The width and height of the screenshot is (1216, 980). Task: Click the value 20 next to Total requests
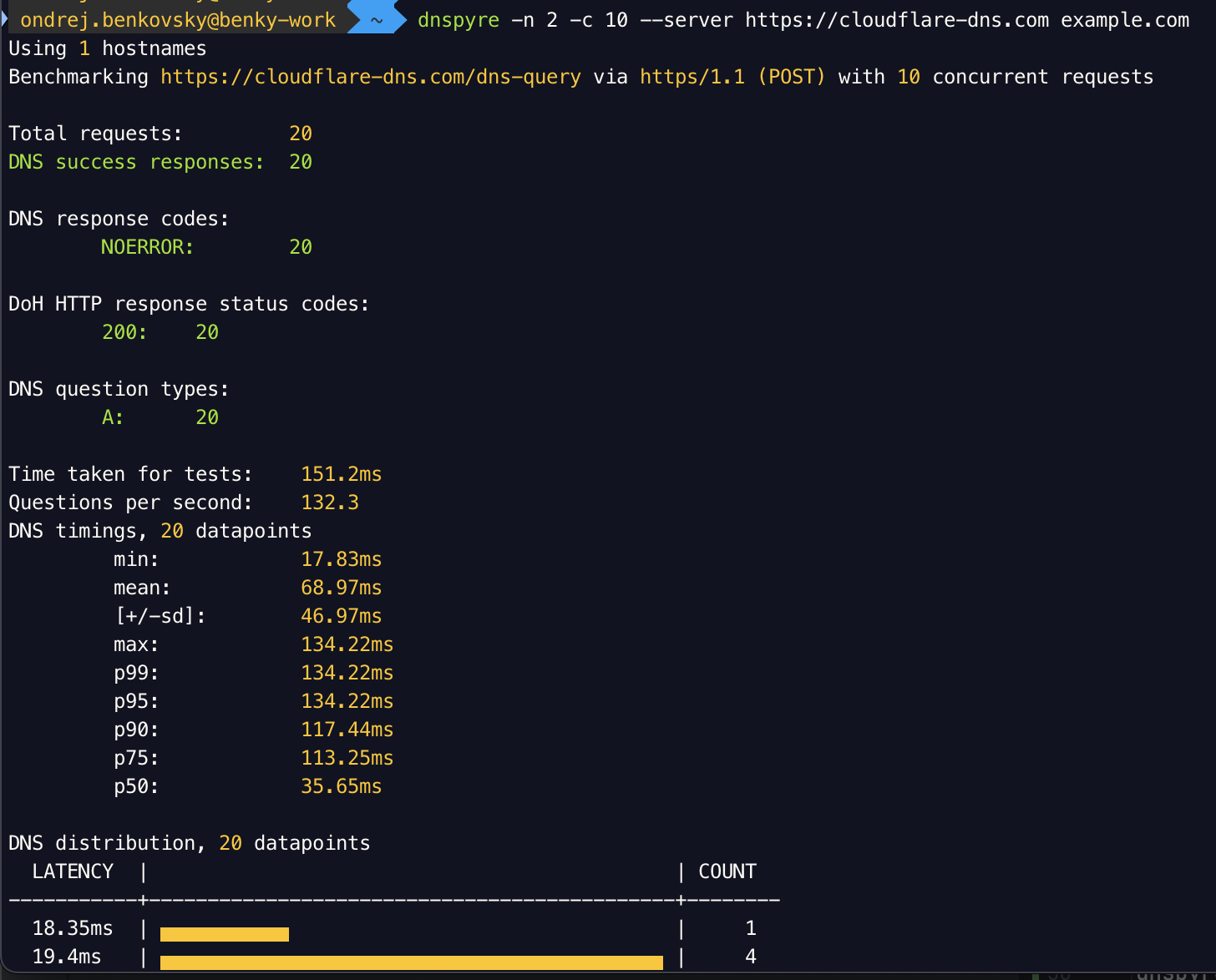[x=301, y=134]
